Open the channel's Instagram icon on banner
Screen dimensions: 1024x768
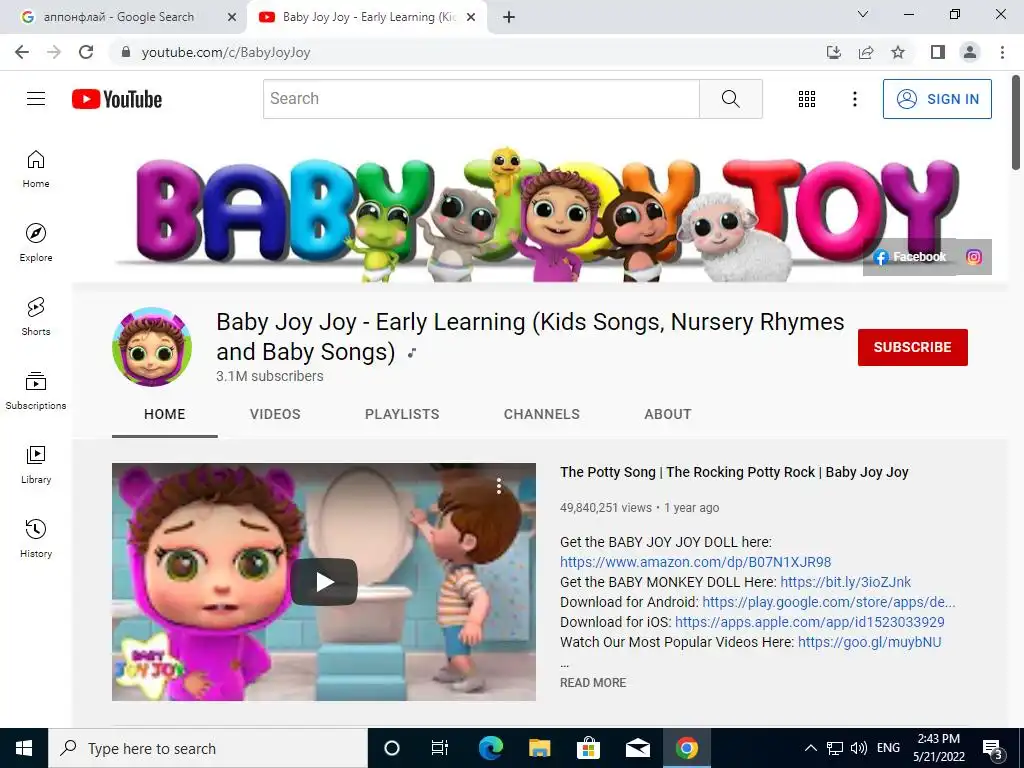pos(974,257)
